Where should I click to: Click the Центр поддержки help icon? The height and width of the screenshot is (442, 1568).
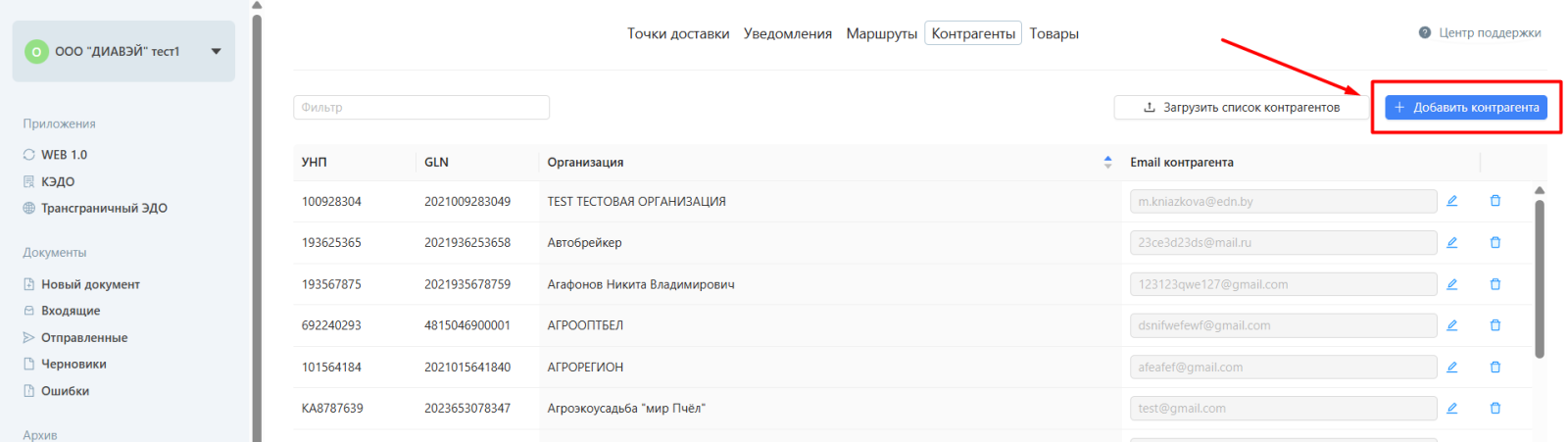click(1424, 33)
